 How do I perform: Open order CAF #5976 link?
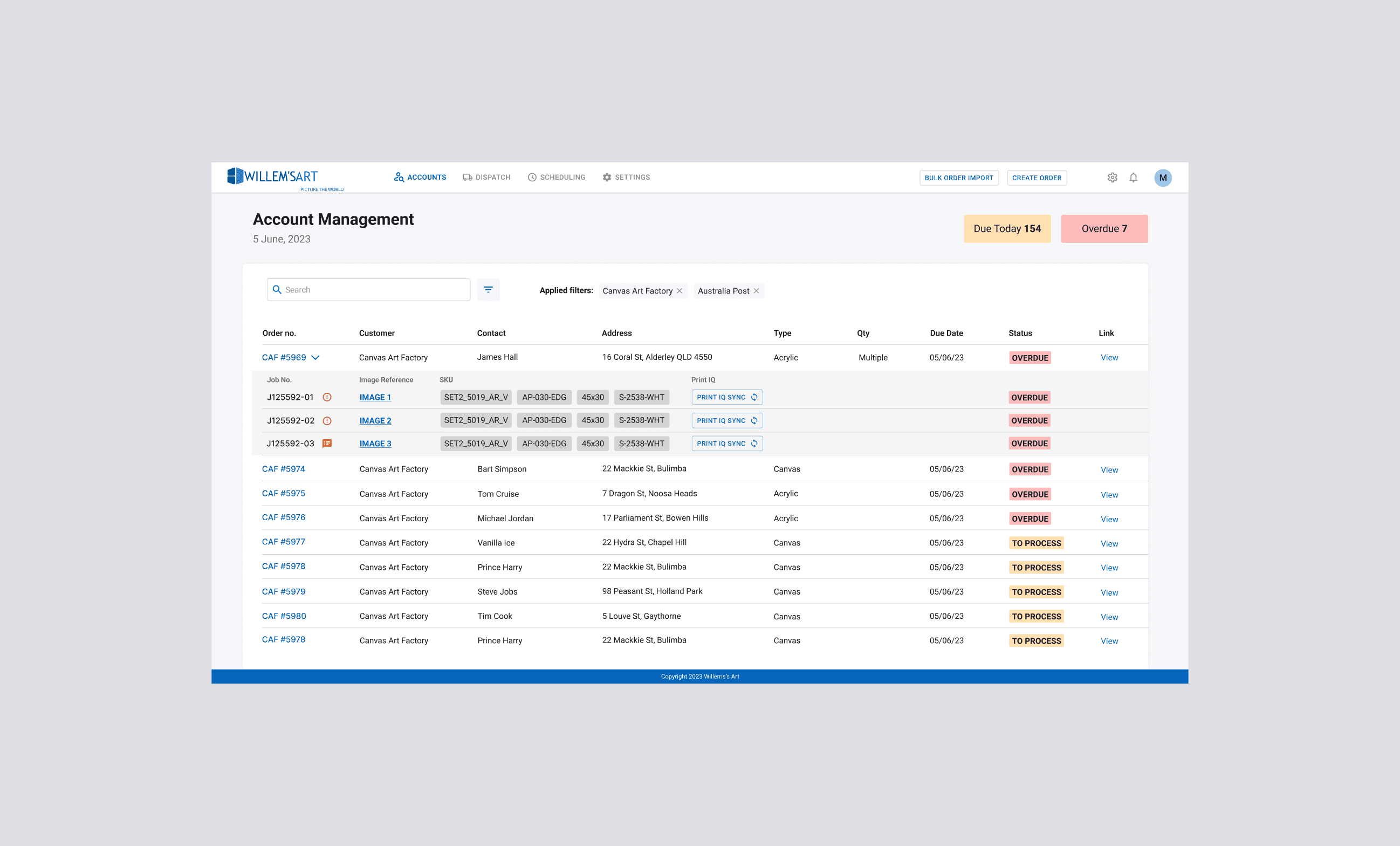tap(283, 517)
